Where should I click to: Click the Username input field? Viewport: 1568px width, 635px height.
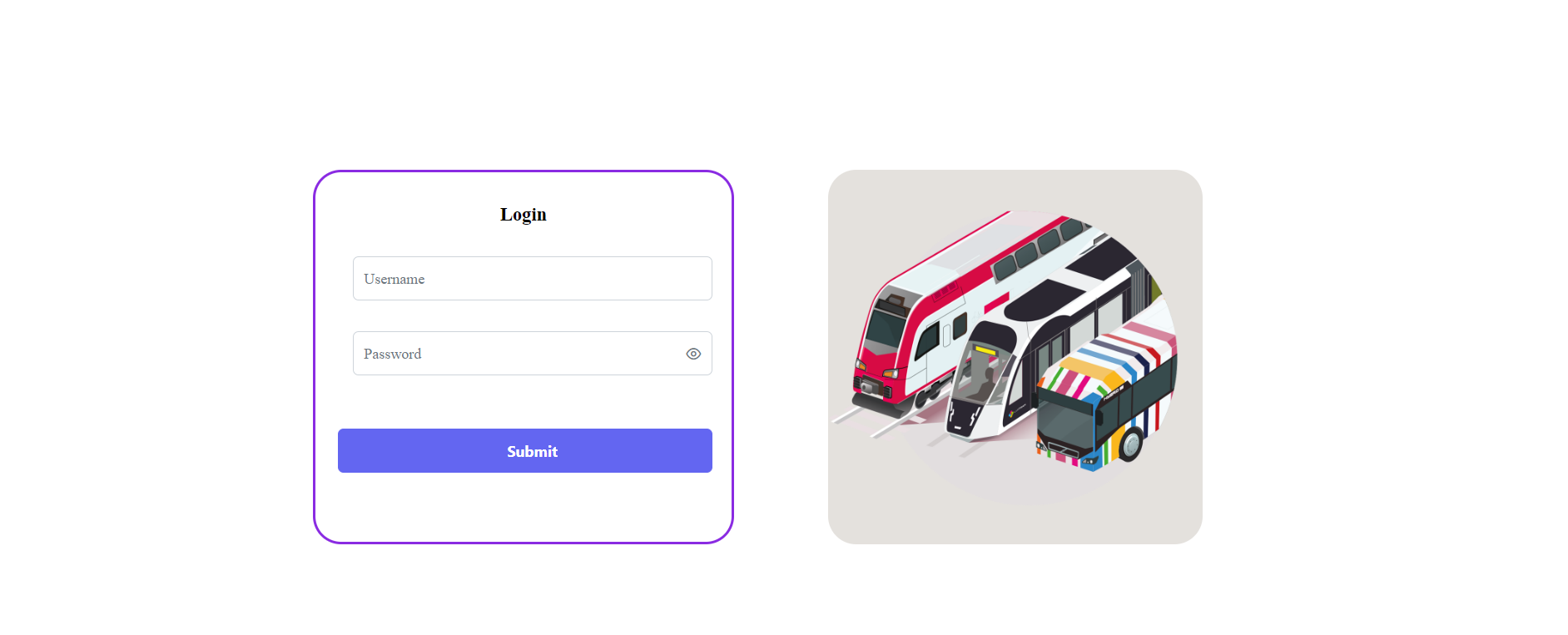coord(533,279)
